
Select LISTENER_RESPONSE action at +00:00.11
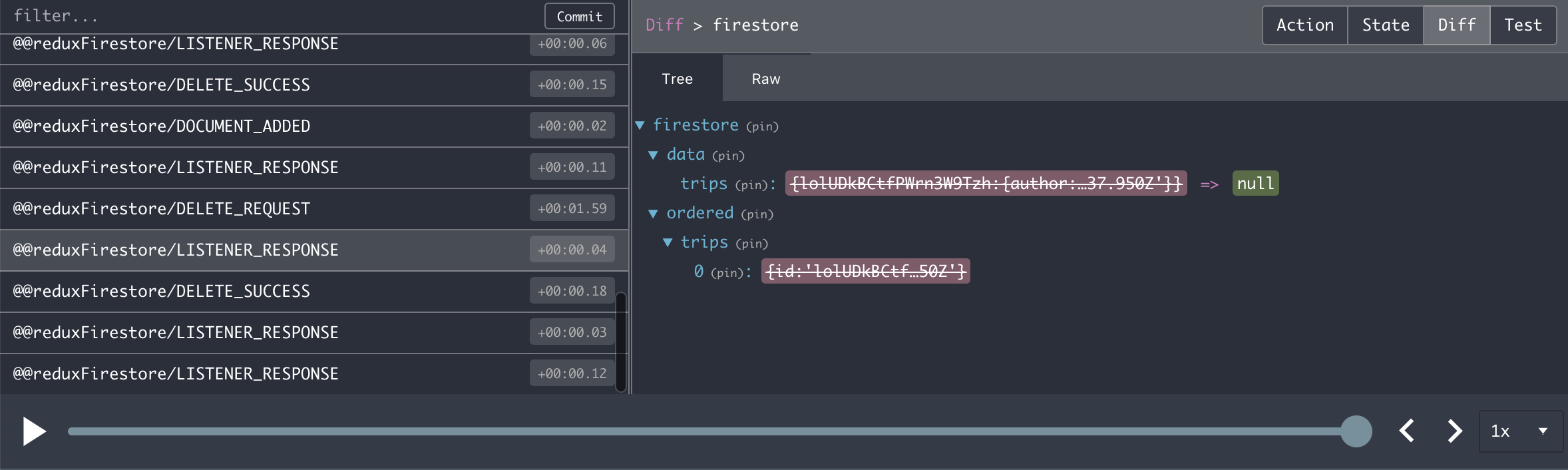(314, 168)
